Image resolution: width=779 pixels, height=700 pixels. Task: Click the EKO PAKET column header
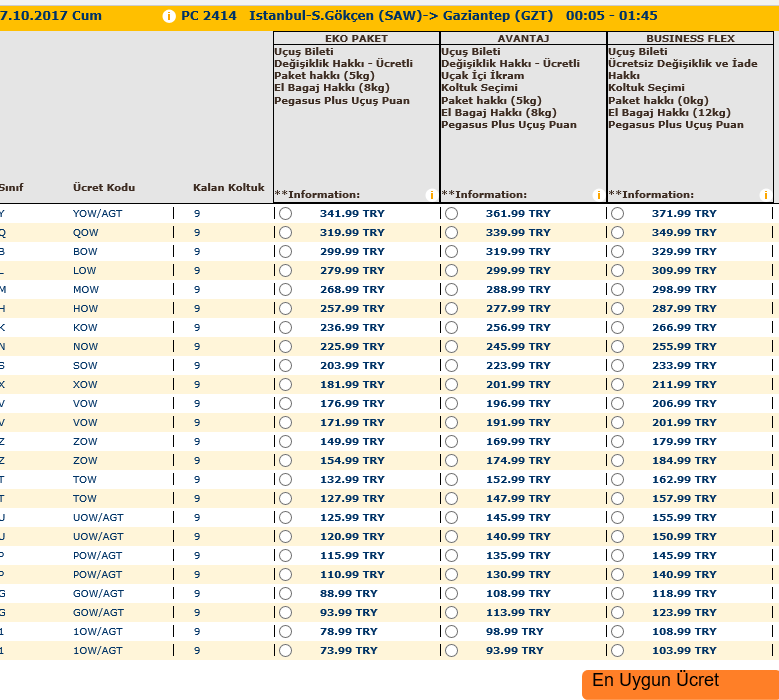(356, 38)
